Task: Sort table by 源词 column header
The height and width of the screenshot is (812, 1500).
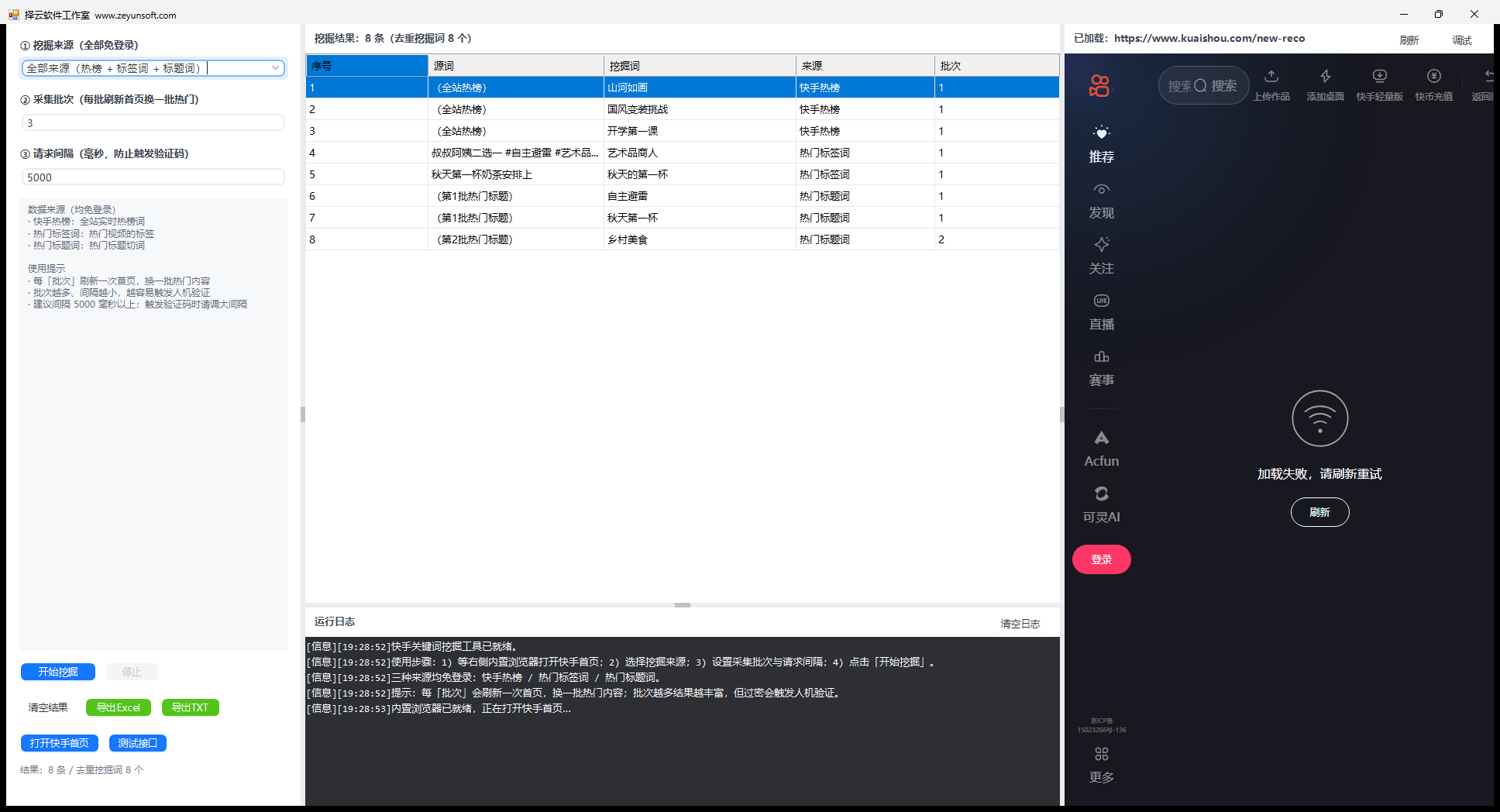Action: [516, 66]
